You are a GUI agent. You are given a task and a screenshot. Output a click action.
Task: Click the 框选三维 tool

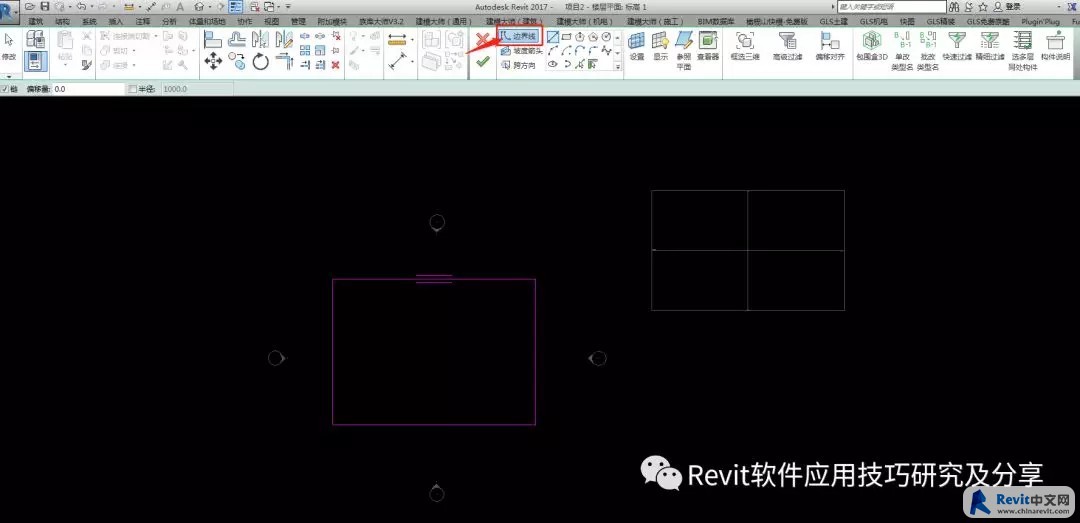tap(745, 46)
